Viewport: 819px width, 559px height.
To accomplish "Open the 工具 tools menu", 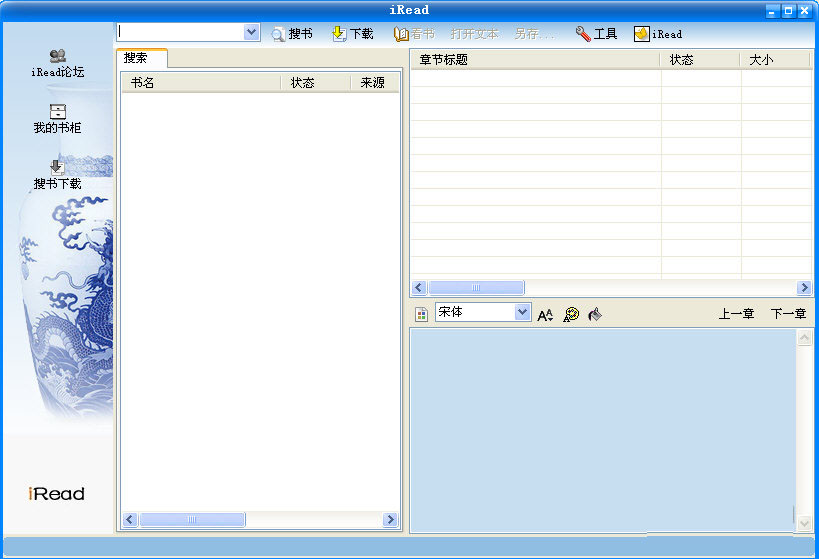I will pyautogui.click(x=596, y=34).
